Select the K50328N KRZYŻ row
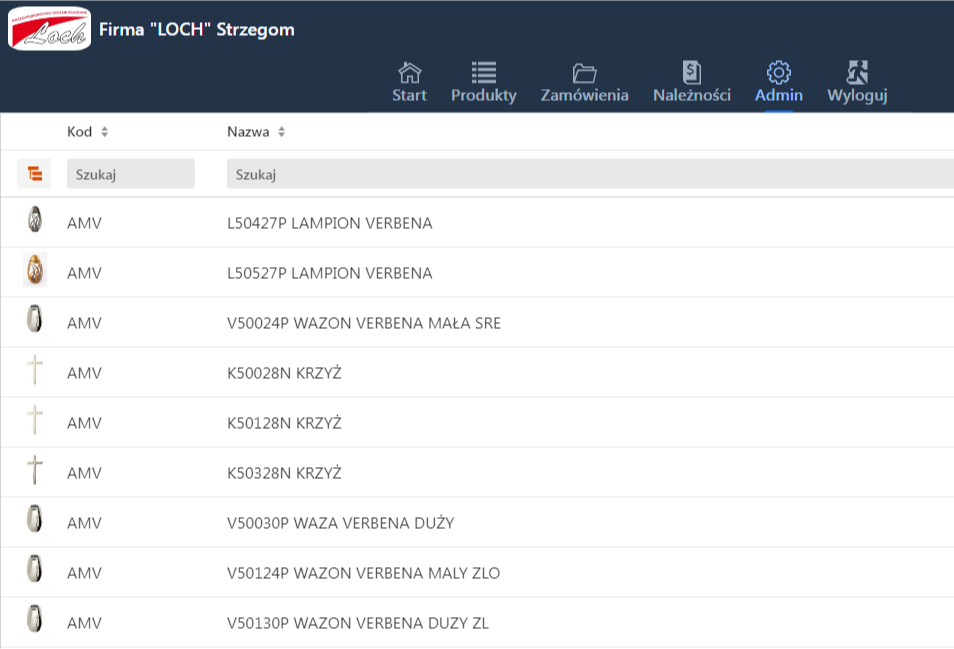Viewport: 954px width, 649px height. click(284, 473)
